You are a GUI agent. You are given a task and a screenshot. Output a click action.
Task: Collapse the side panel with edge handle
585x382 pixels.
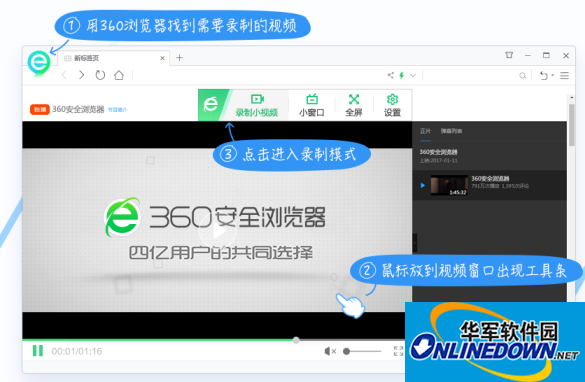414,243
